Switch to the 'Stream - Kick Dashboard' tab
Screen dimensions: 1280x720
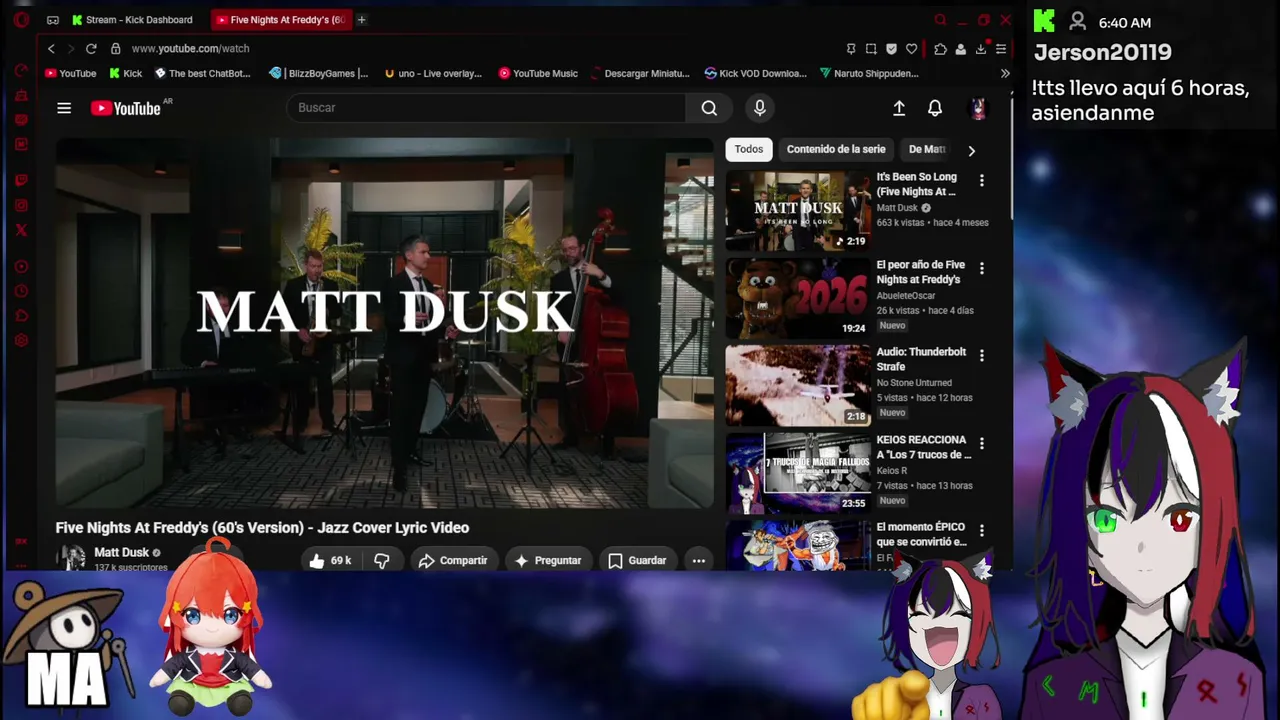[133, 20]
